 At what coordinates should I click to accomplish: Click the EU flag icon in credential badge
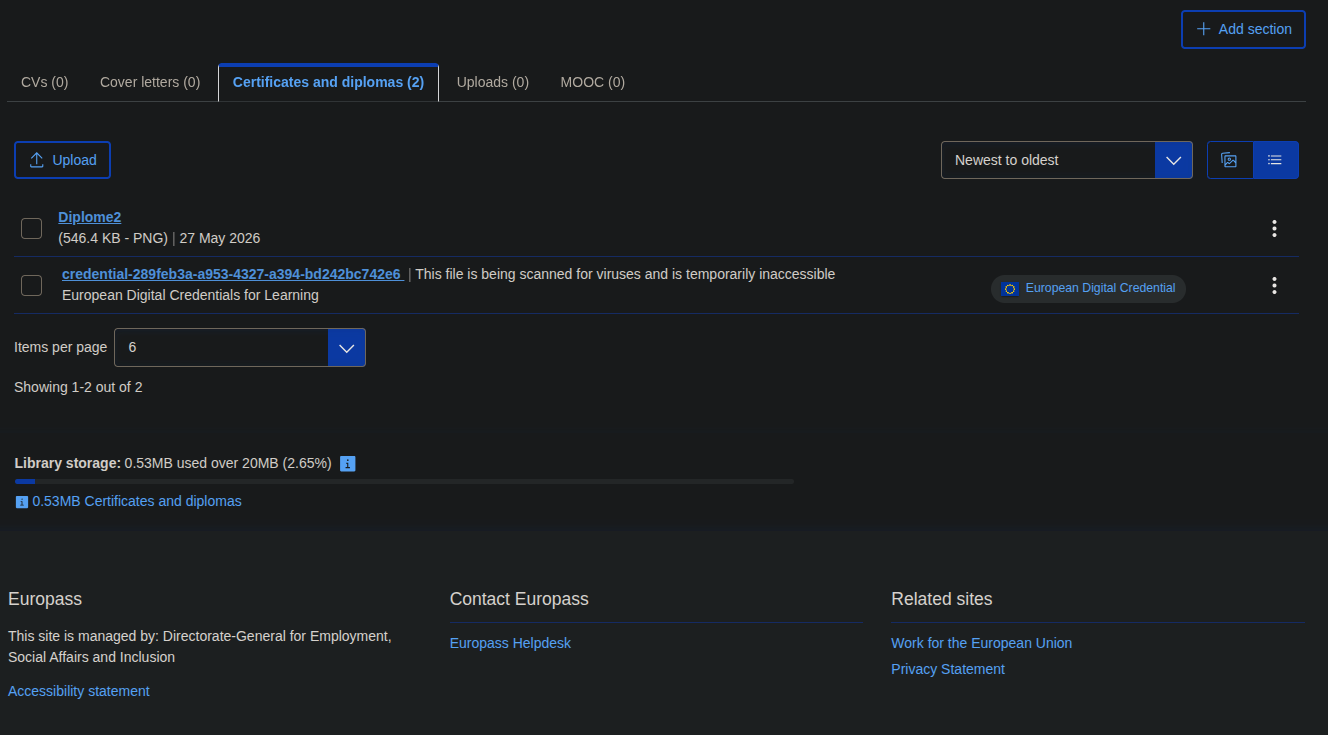click(1010, 288)
